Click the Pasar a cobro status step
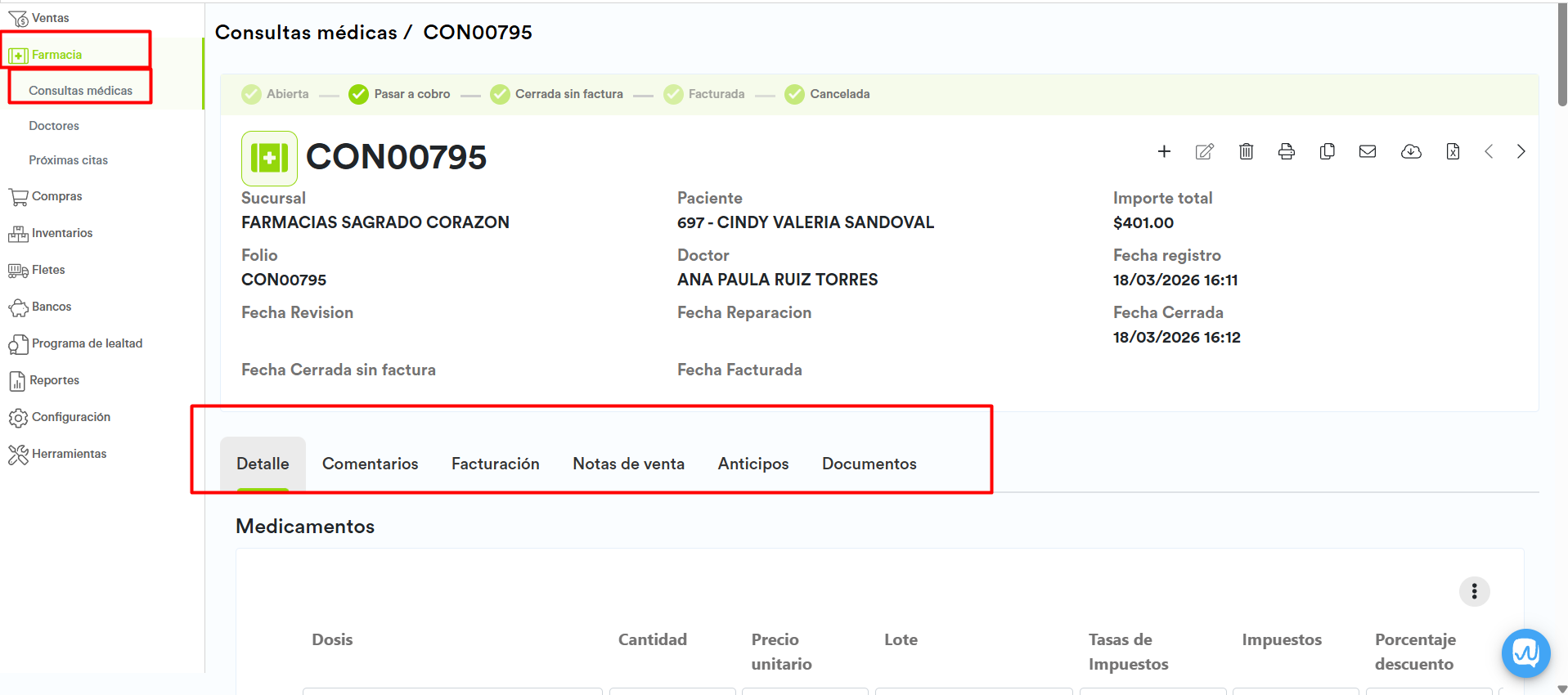This screenshot has height=695, width=1568. (x=399, y=94)
